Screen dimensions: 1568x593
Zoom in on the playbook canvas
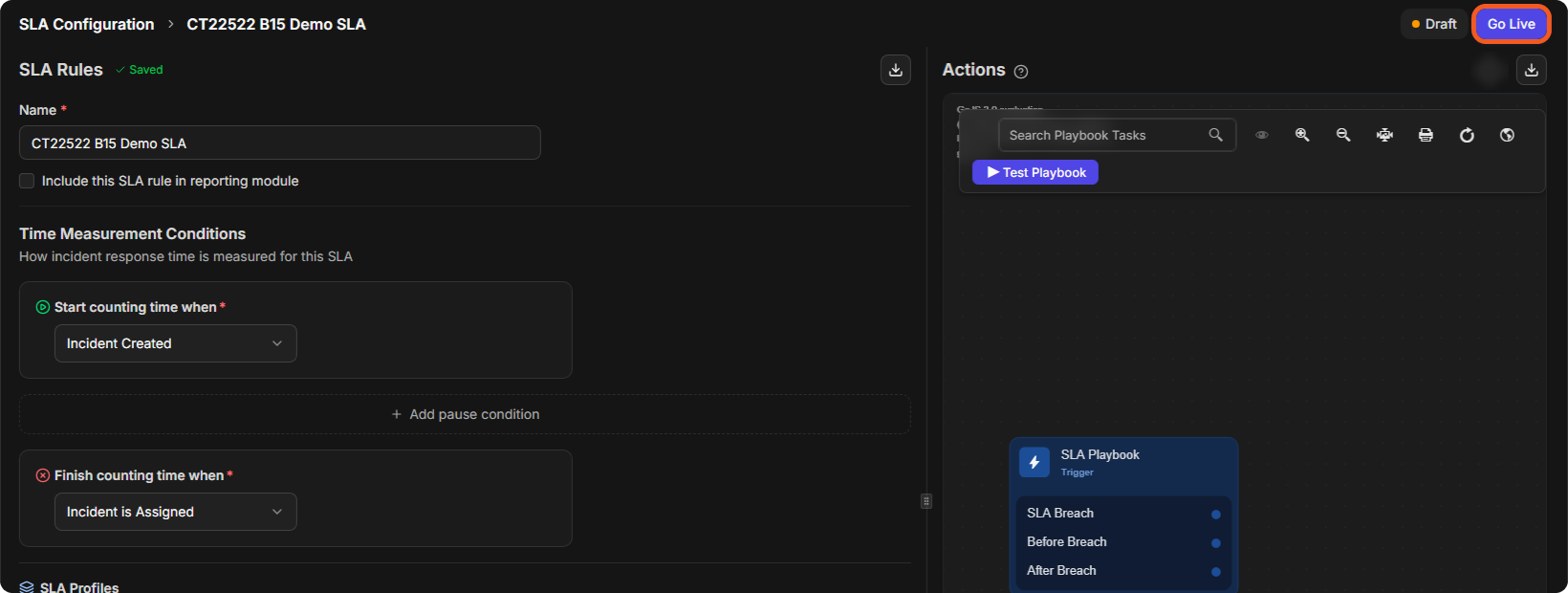pyautogui.click(x=1302, y=135)
